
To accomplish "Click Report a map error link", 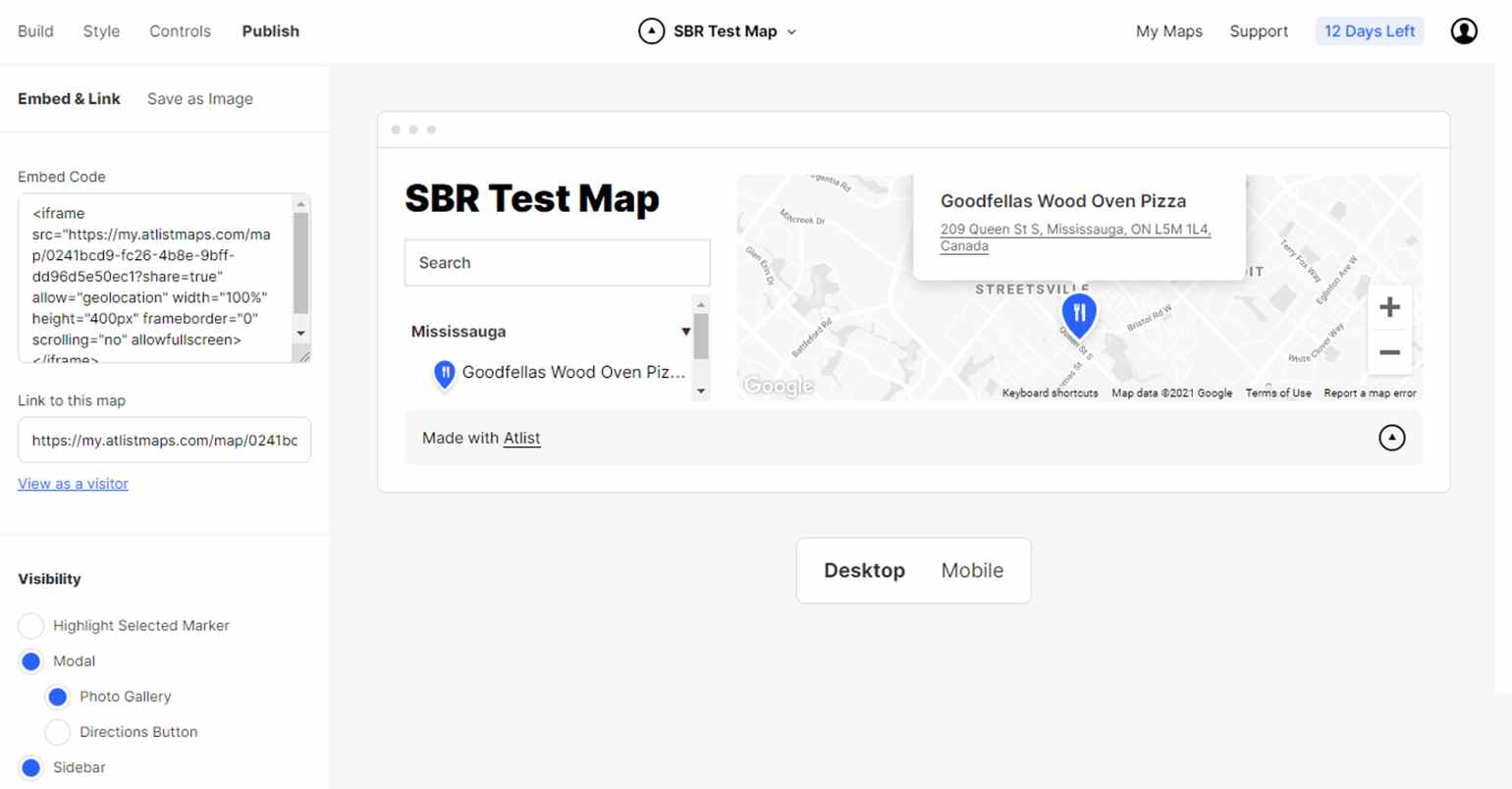I will [x=1370, y=394].
